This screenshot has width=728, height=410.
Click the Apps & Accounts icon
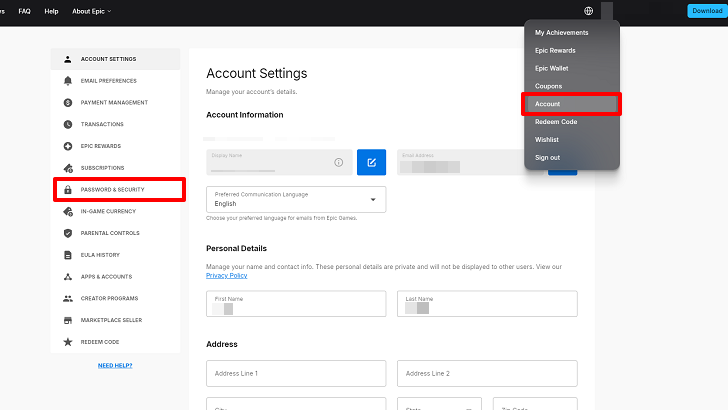pos(68,277)
